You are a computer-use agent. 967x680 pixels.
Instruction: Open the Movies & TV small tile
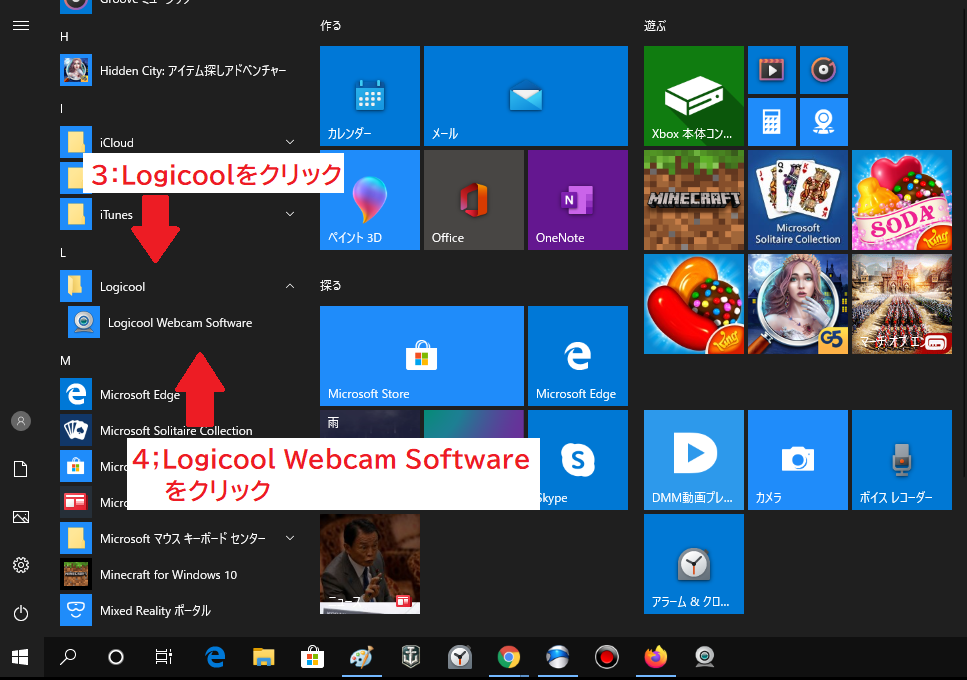(x=772, y=70)
